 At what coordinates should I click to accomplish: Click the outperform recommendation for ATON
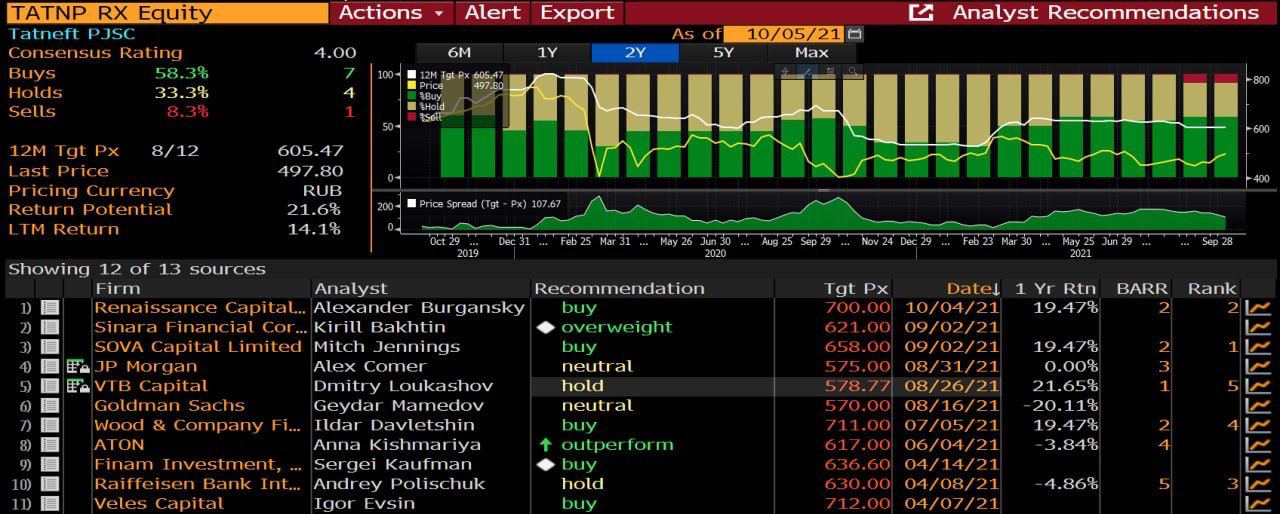(x=617, y=445)
